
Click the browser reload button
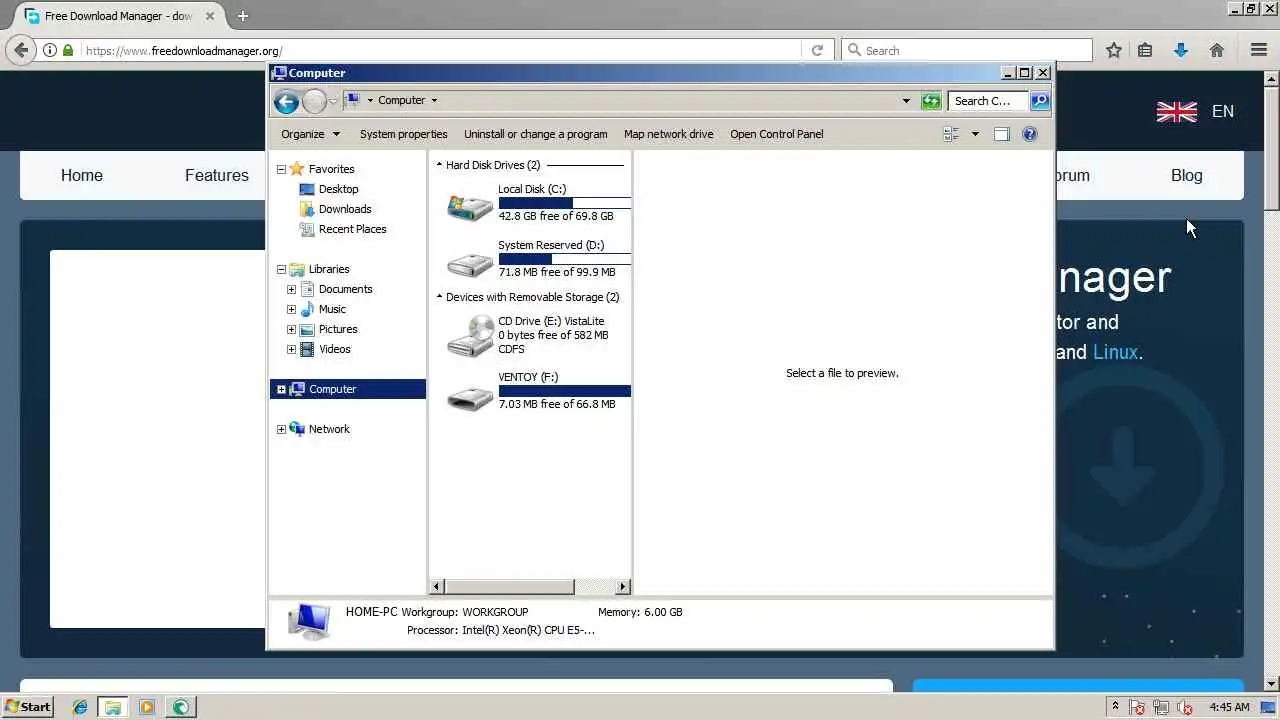tap(817, 50)
